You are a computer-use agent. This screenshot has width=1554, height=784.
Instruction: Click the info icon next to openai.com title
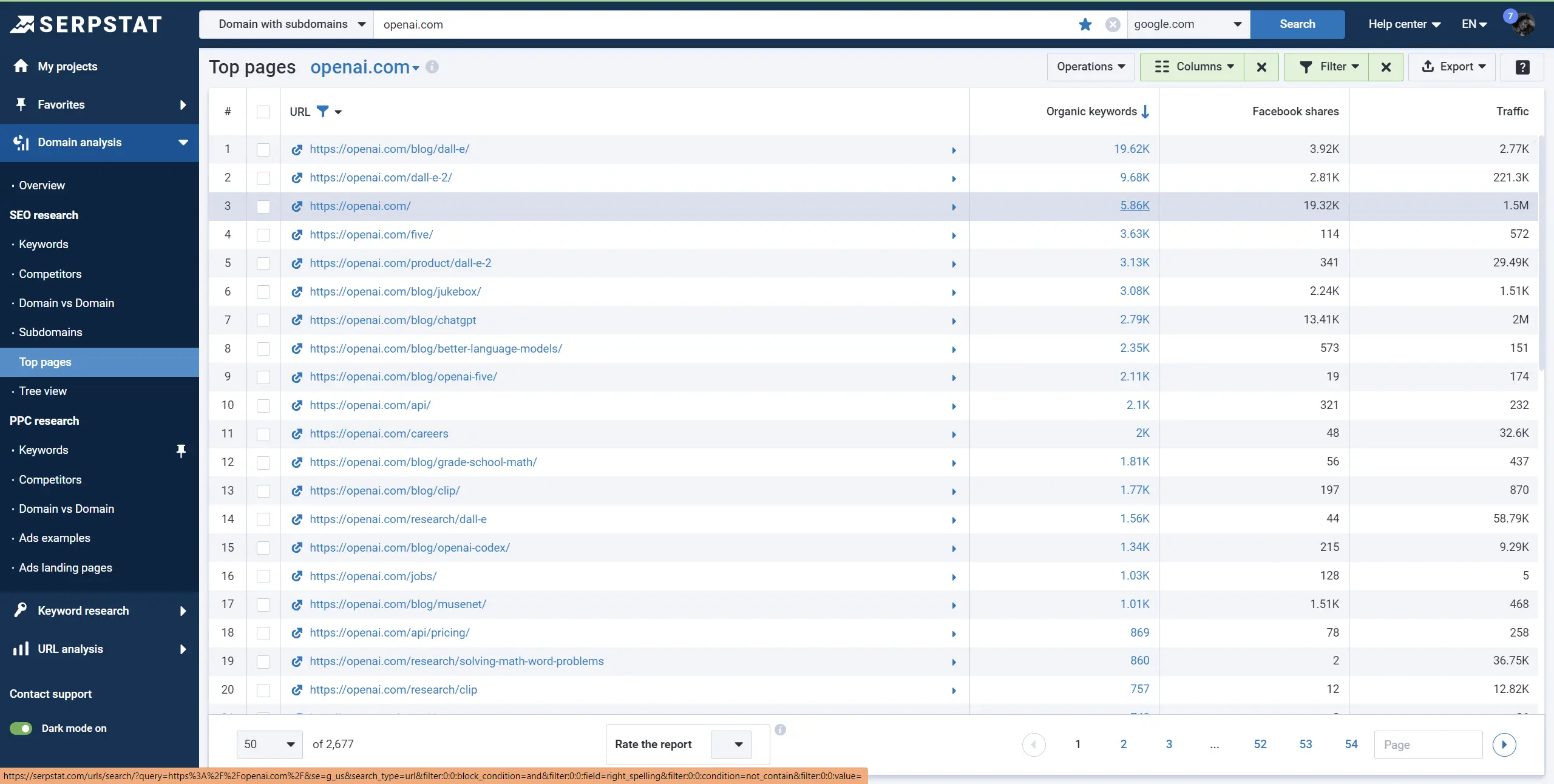[x=432, y=67]
